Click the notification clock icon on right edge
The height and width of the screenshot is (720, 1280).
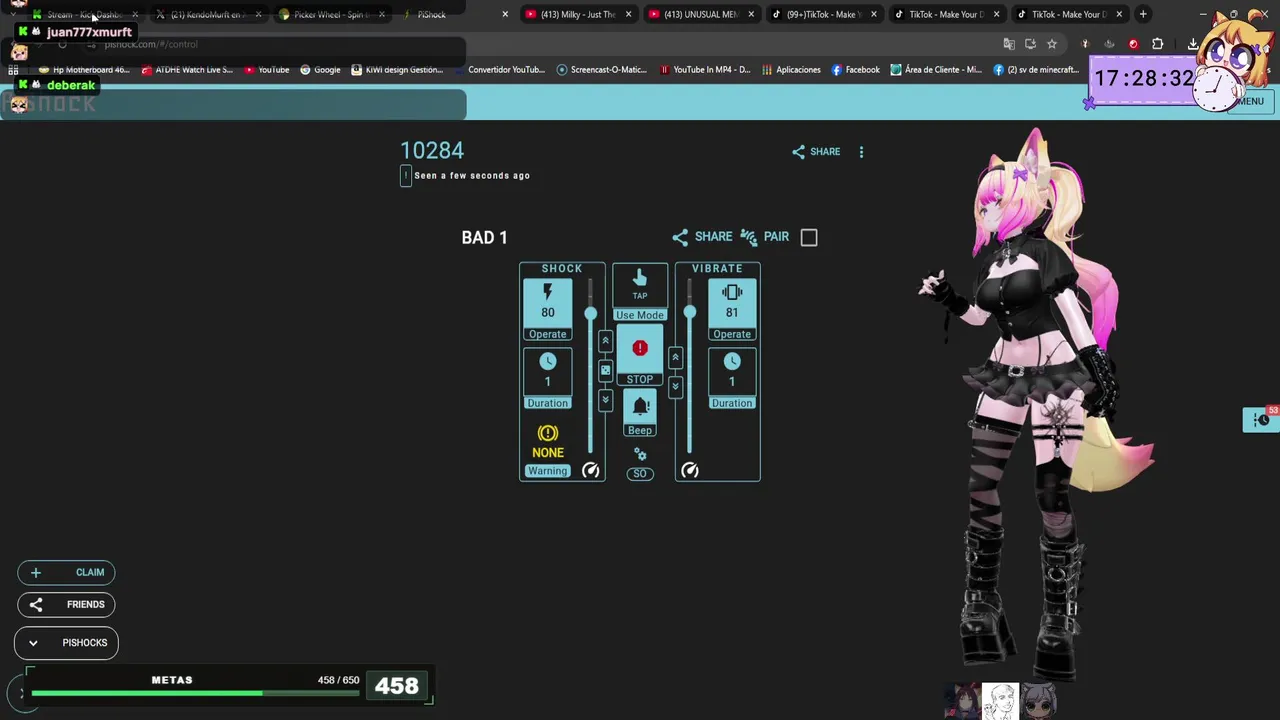(1261, 420)
